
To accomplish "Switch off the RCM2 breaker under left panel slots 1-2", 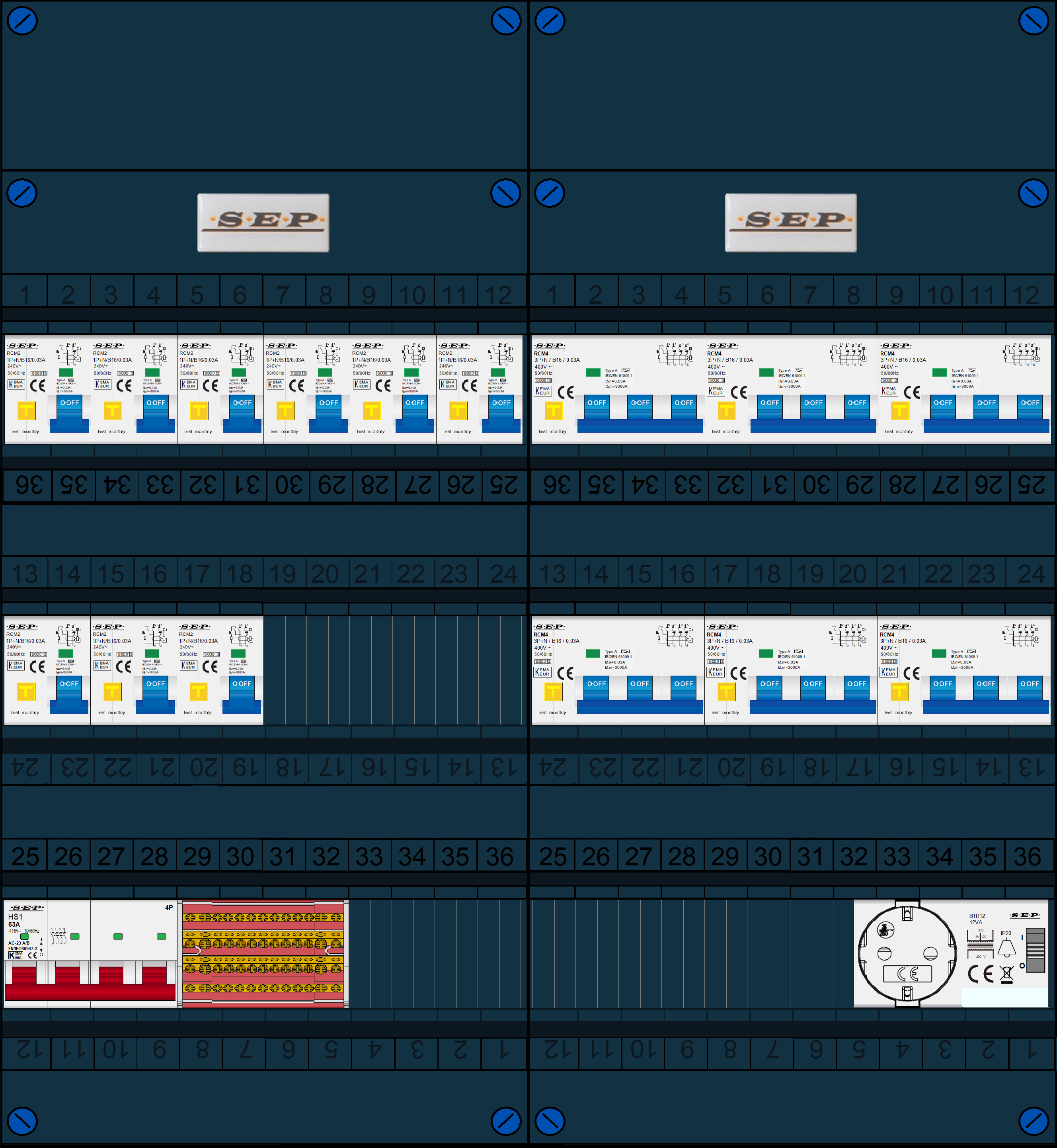I will (69, 414).
